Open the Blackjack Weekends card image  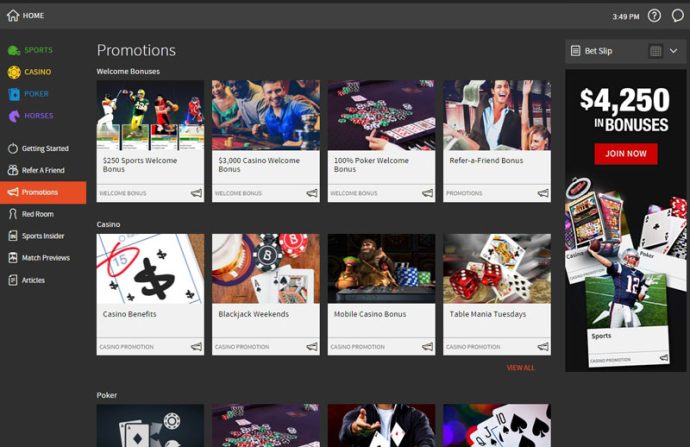[266, 269]
